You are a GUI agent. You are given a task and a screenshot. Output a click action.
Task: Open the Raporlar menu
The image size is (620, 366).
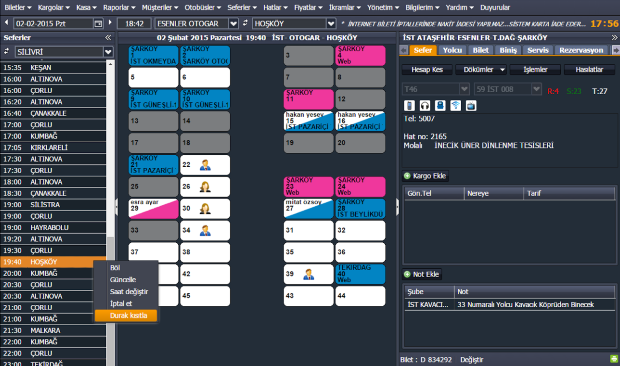119,8
